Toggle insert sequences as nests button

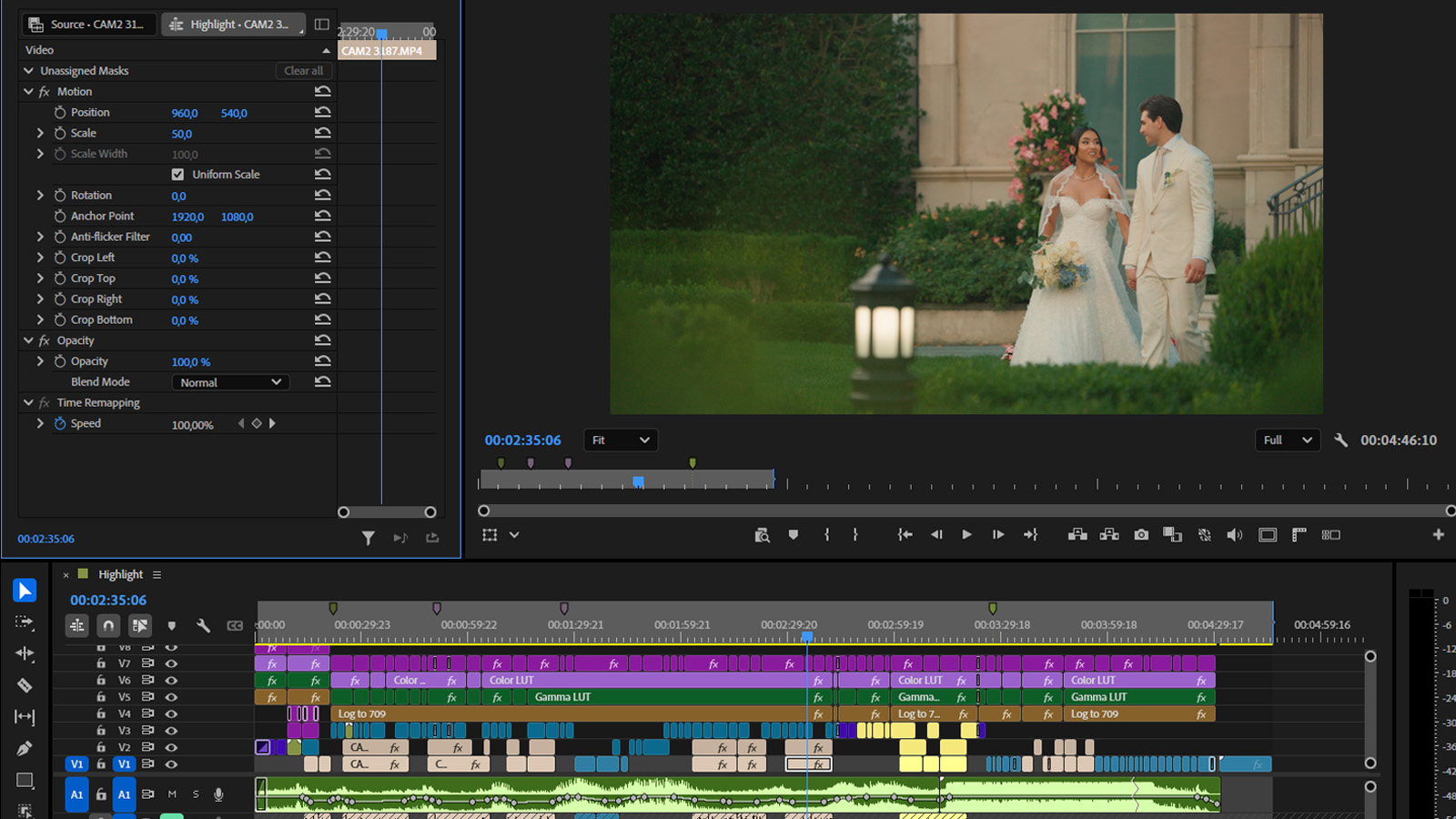(x=77, y=625)
